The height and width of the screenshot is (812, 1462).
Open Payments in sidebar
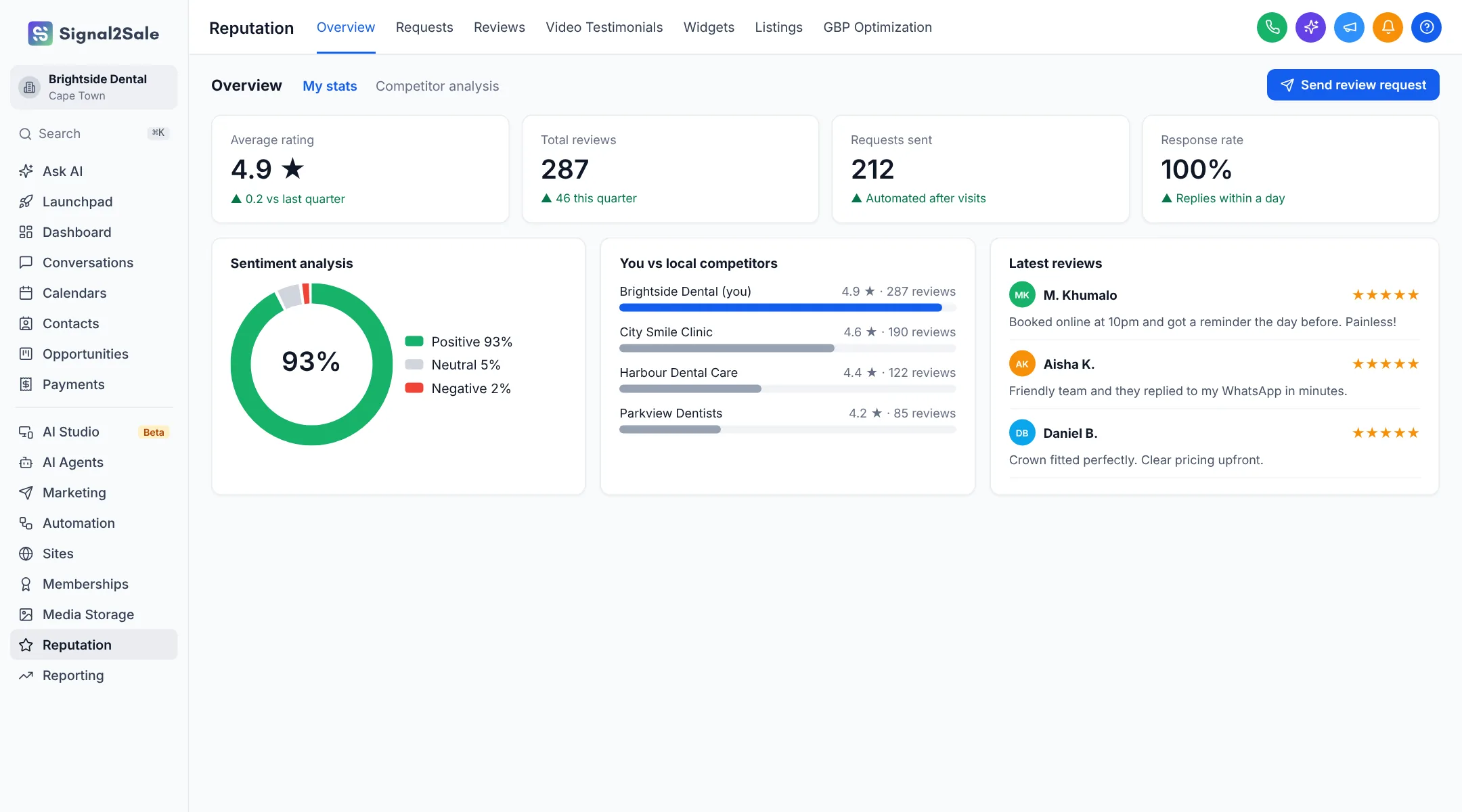93,384
